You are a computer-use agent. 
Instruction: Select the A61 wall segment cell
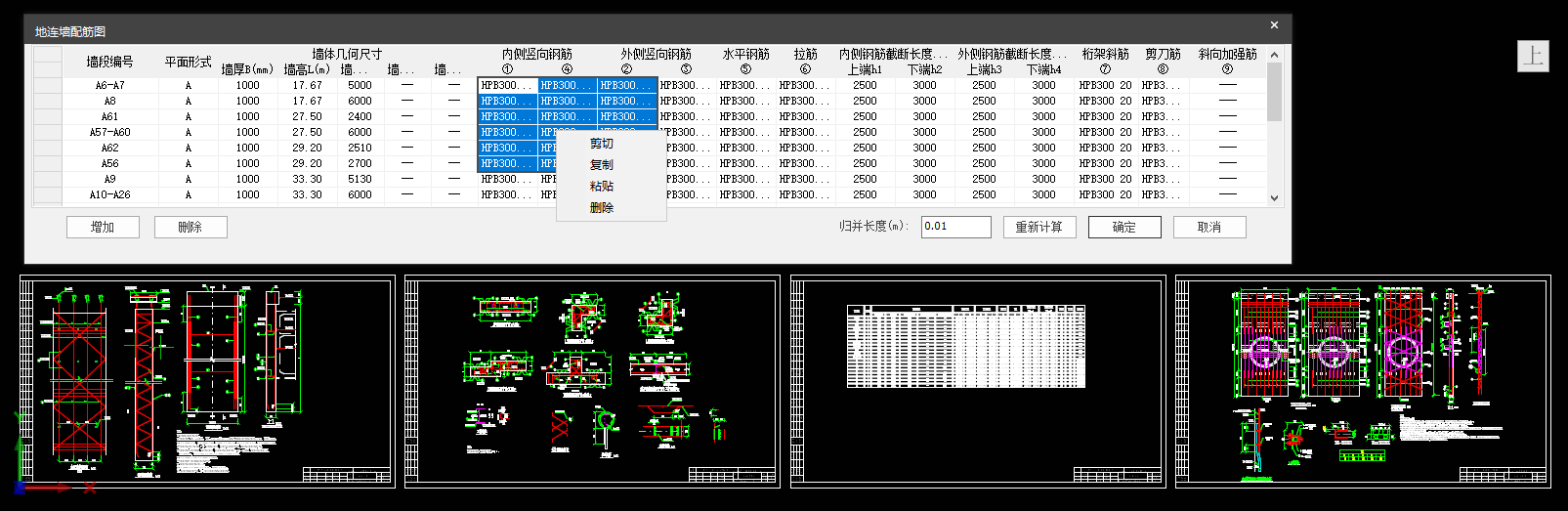coord(110,117)
